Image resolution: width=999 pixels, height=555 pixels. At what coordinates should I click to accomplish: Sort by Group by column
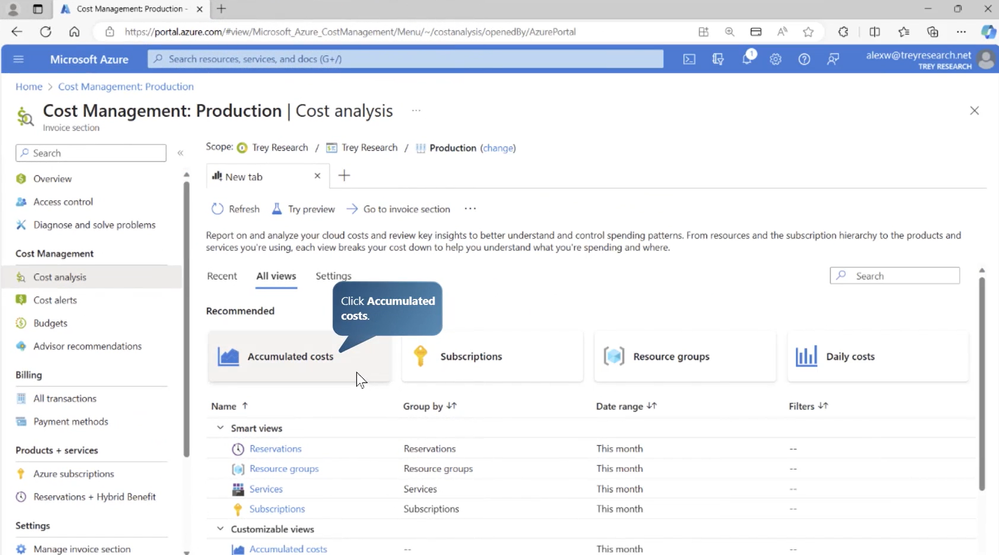click(x=430, y=406)
